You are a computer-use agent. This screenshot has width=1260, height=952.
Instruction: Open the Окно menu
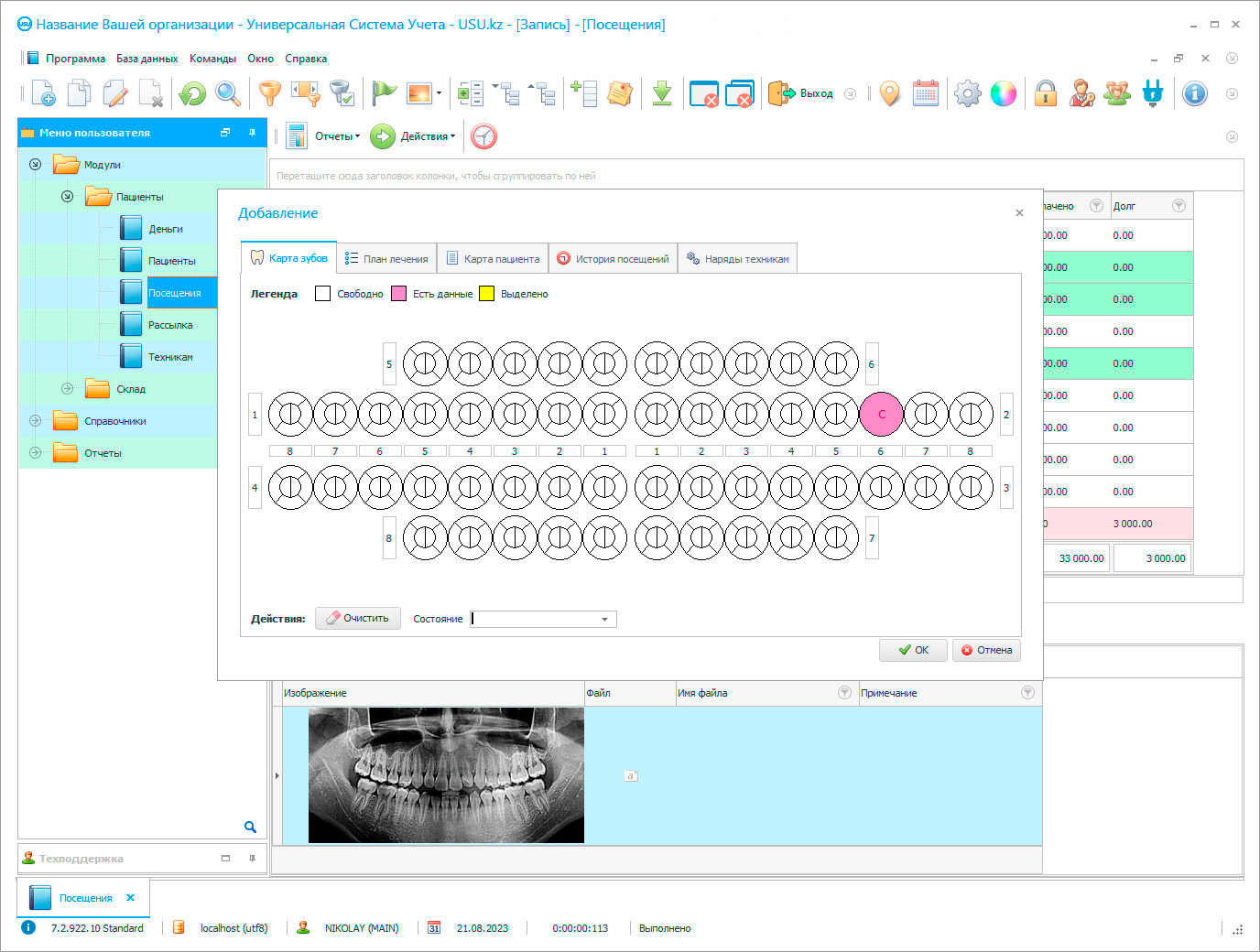pos(260,59)
